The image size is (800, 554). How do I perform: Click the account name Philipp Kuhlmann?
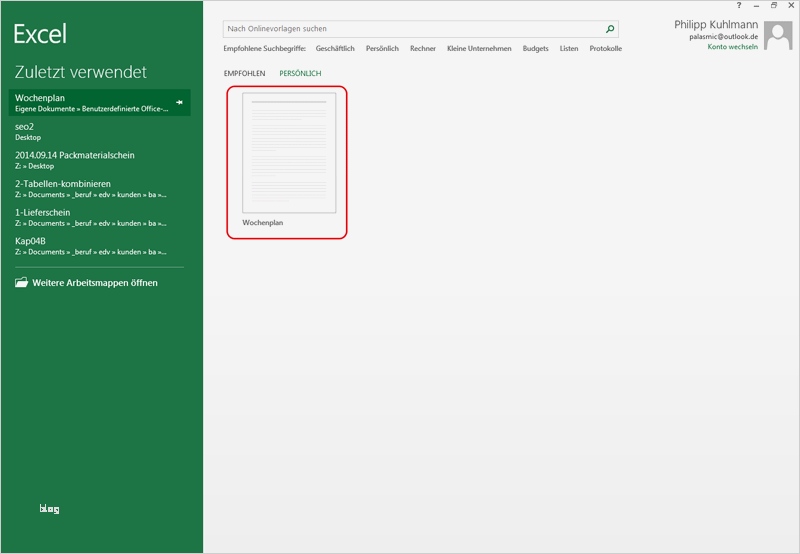[716, 24]
